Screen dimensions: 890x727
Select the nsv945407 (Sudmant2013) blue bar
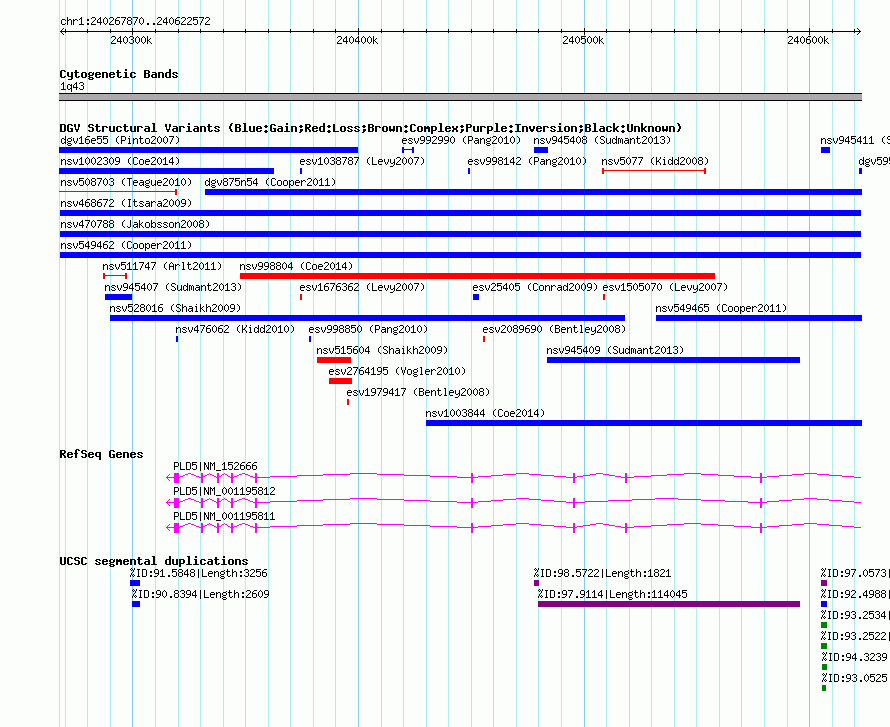119,297
